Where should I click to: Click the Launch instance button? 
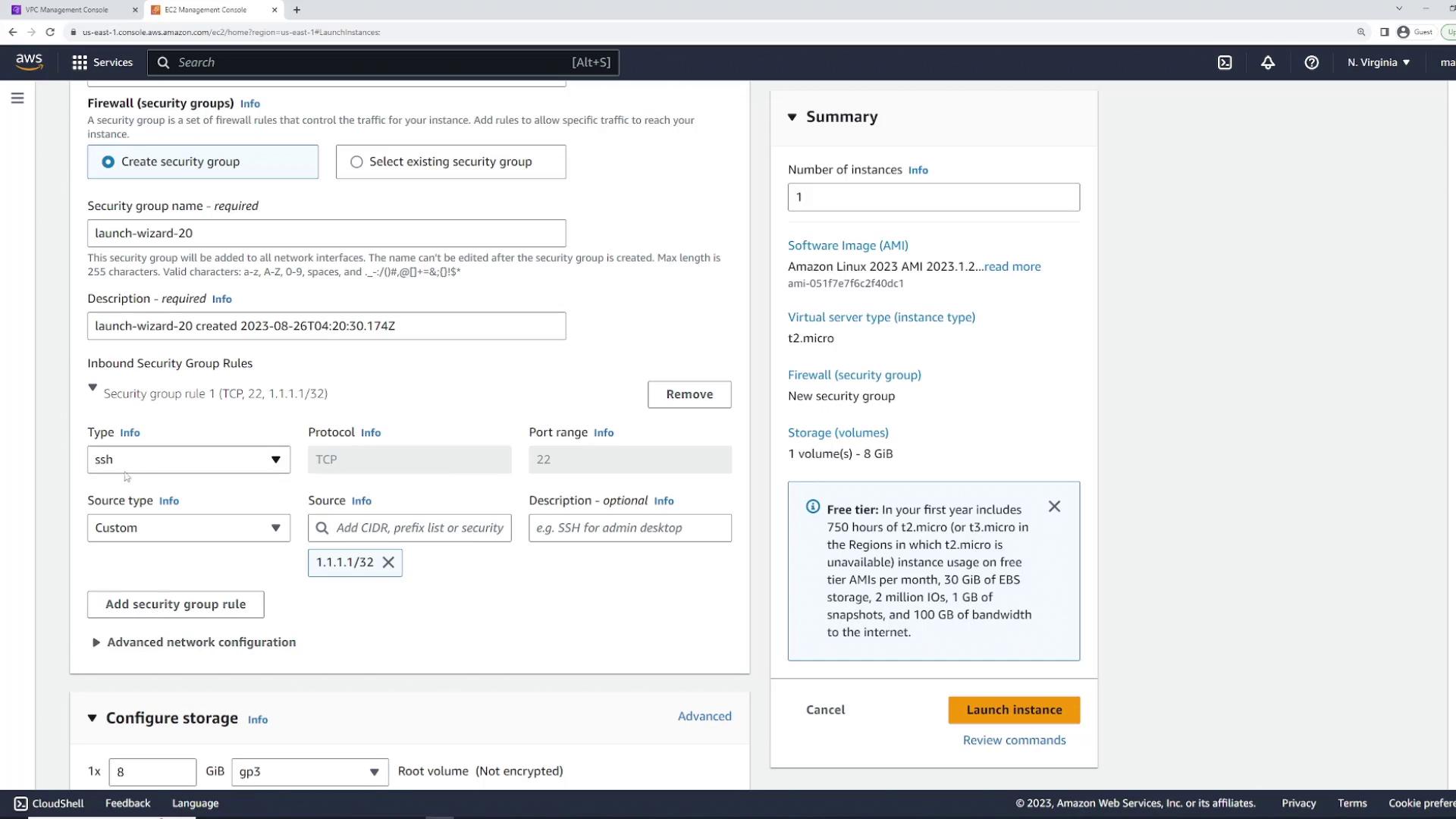point(1013,710)
